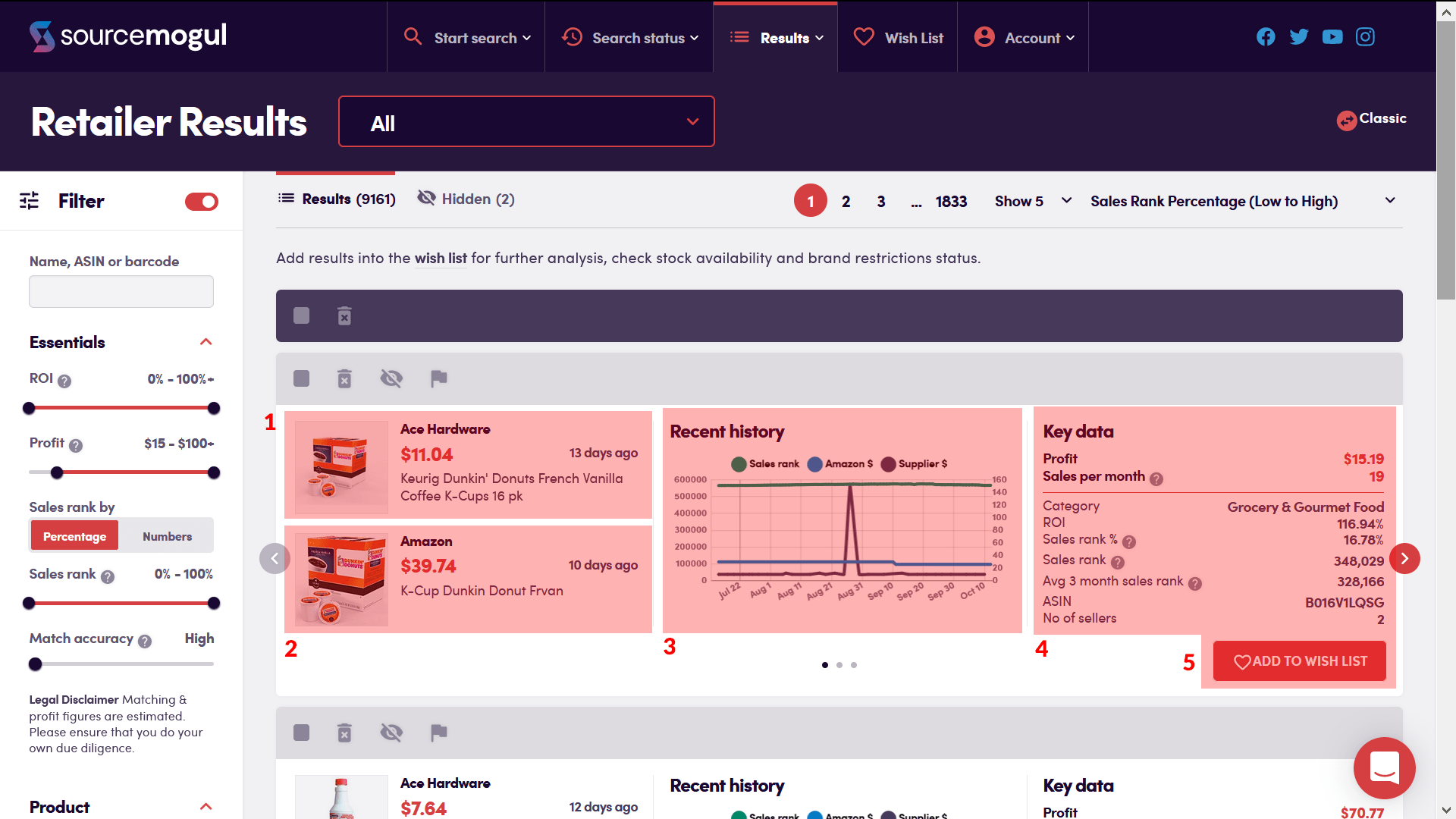
Task: Switch to the Results (9161) tab
Action: 337,199
